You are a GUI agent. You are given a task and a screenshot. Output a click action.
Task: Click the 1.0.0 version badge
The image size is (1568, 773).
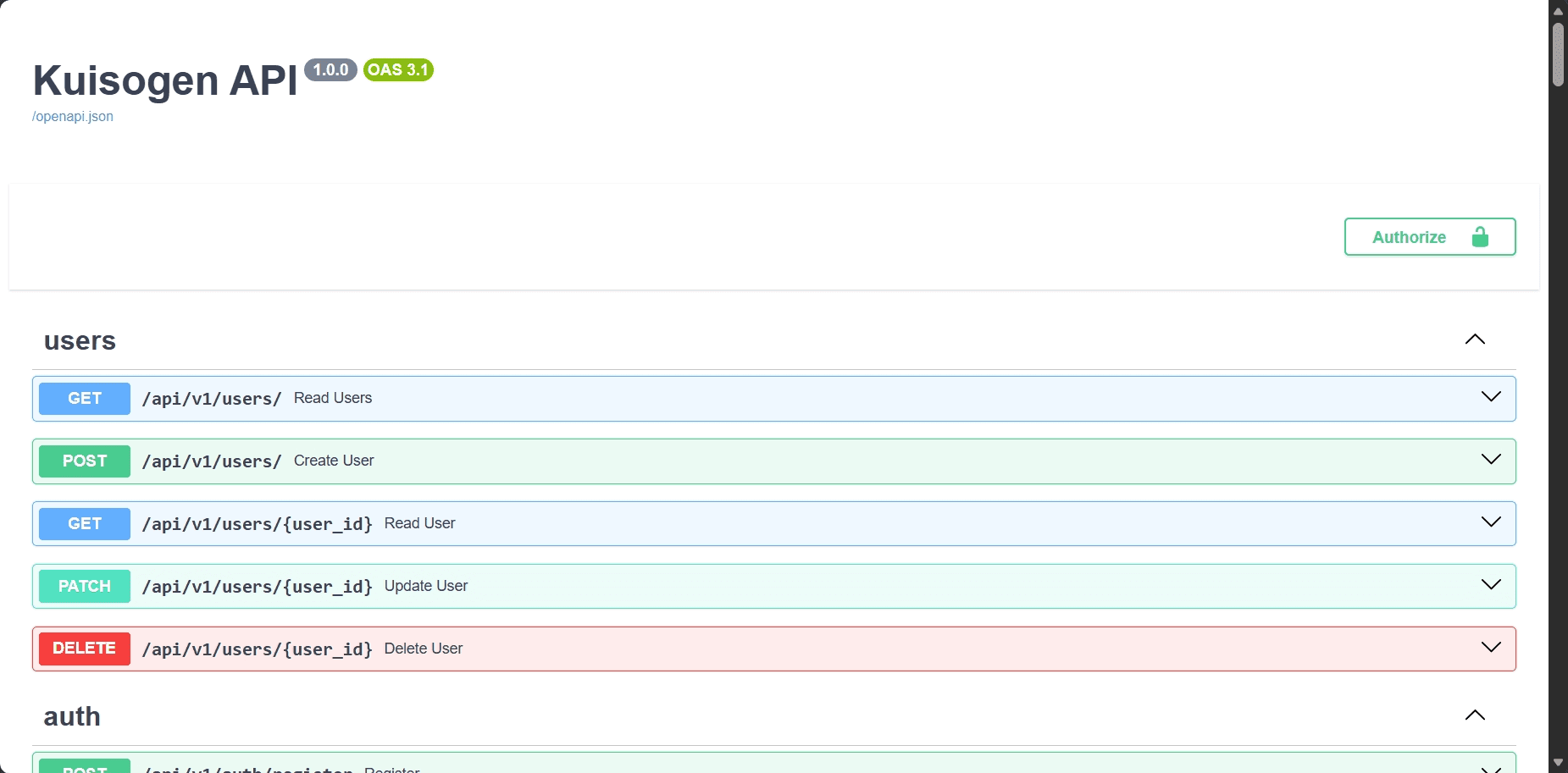(330, 70)
